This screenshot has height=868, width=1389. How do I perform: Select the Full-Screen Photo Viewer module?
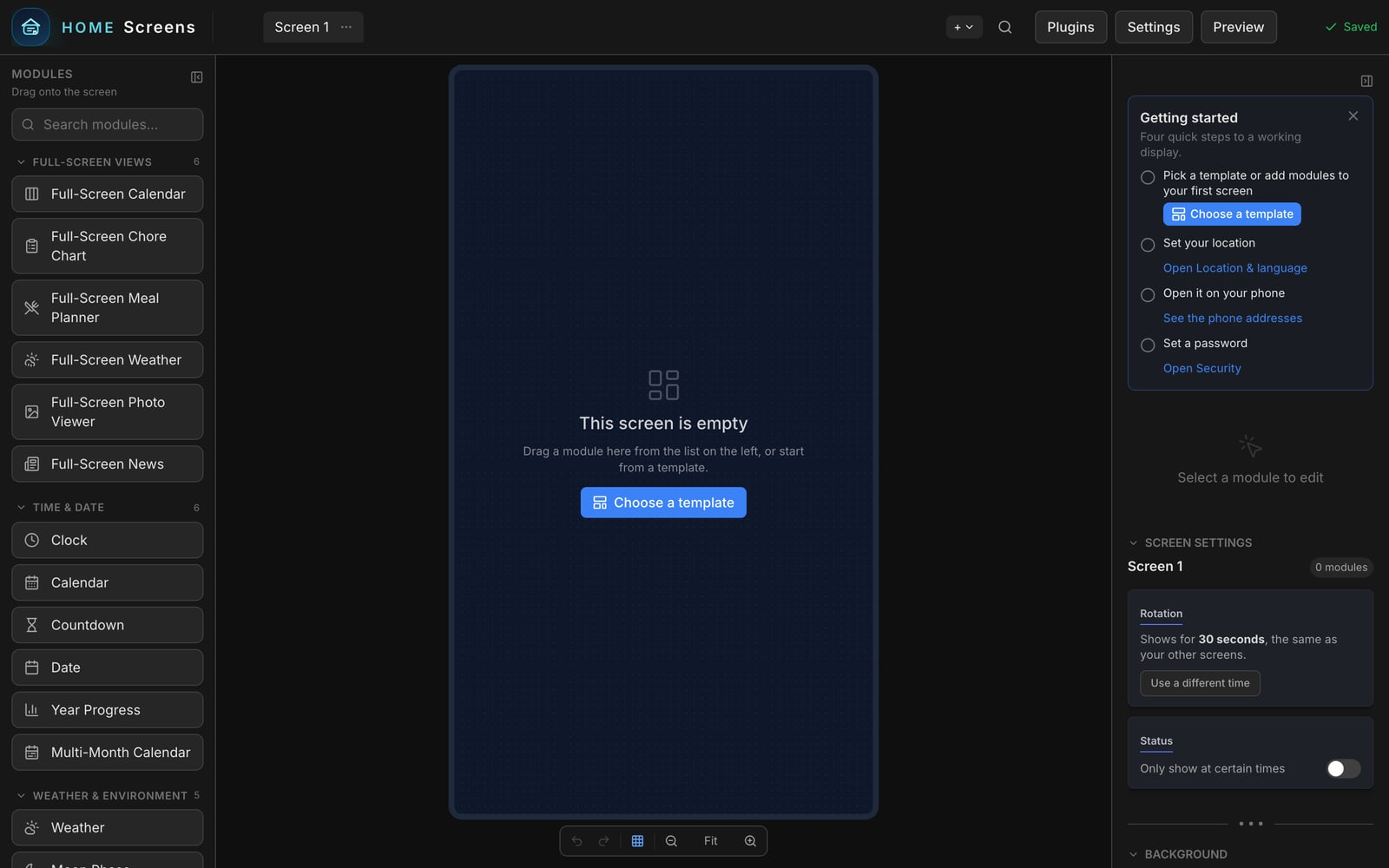(x=108, y=411)
